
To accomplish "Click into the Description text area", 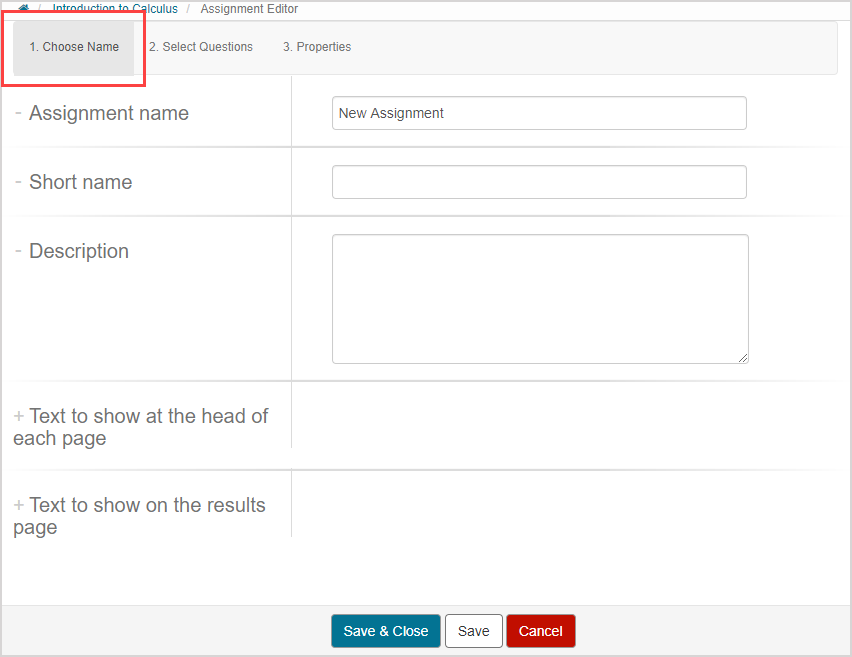I will click(x=539, y=298).
